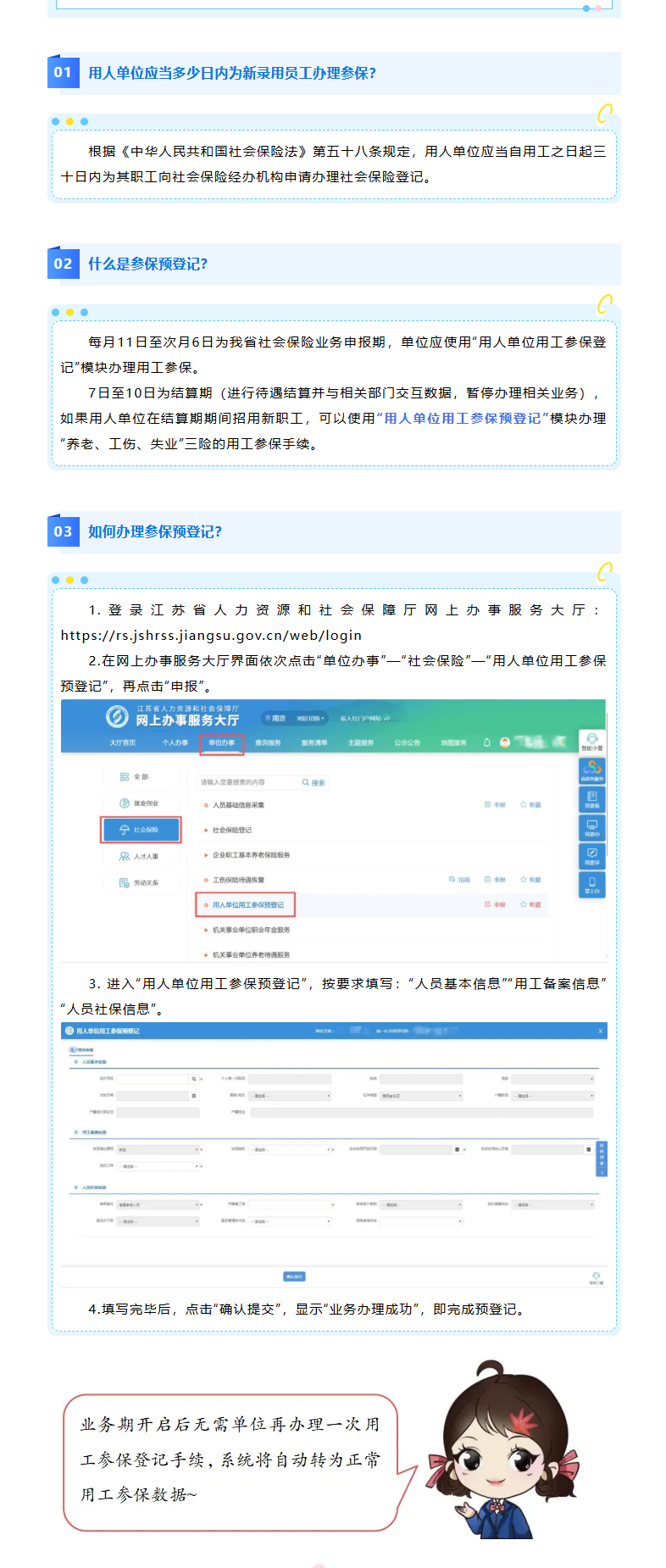Click 查询服务 in the navigation bar

click(268, 742)
